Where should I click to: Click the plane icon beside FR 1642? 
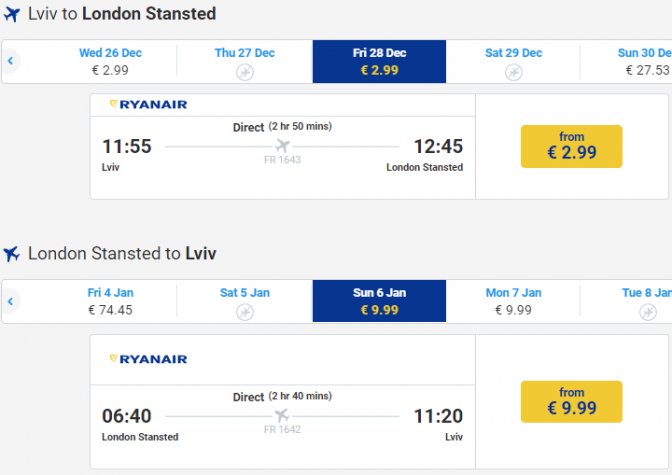[281, 415]
